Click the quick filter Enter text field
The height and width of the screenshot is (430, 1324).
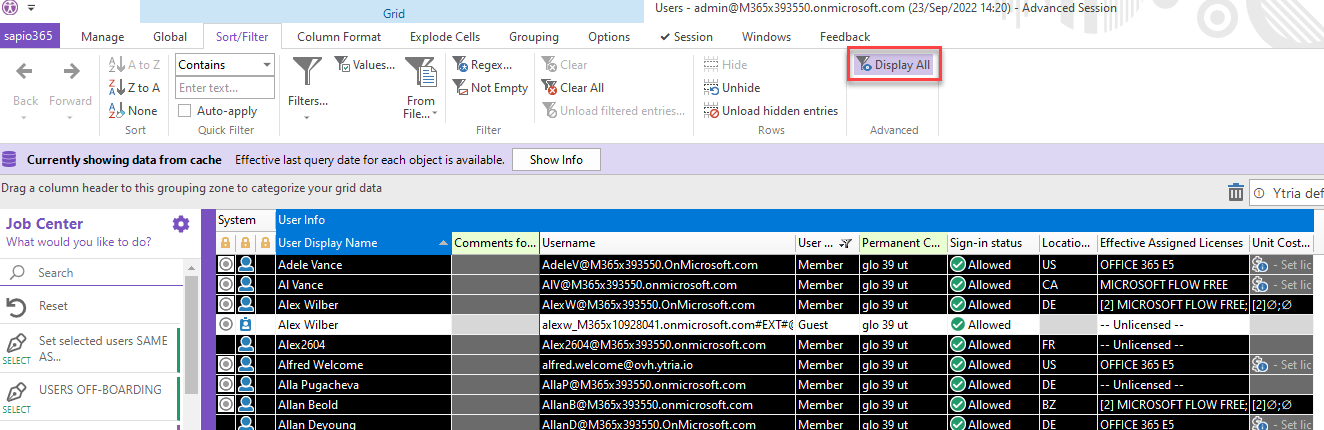(224, 88)
